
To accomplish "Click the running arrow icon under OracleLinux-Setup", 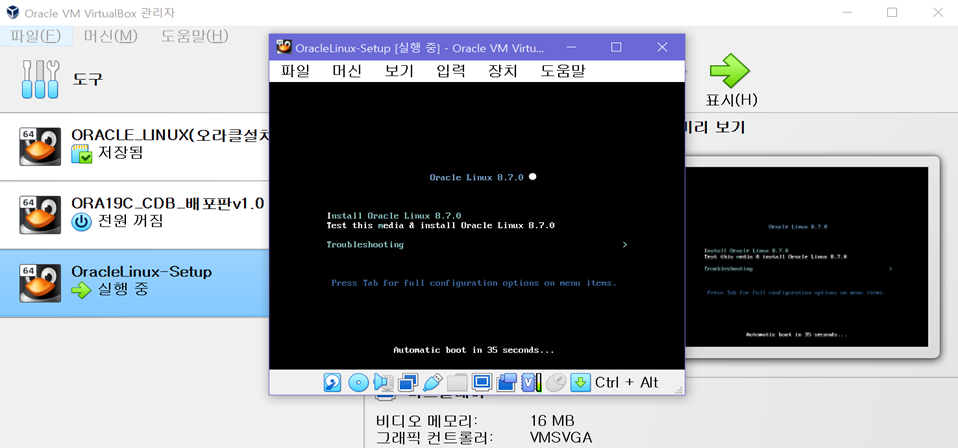I will click(x=81, y=290).
